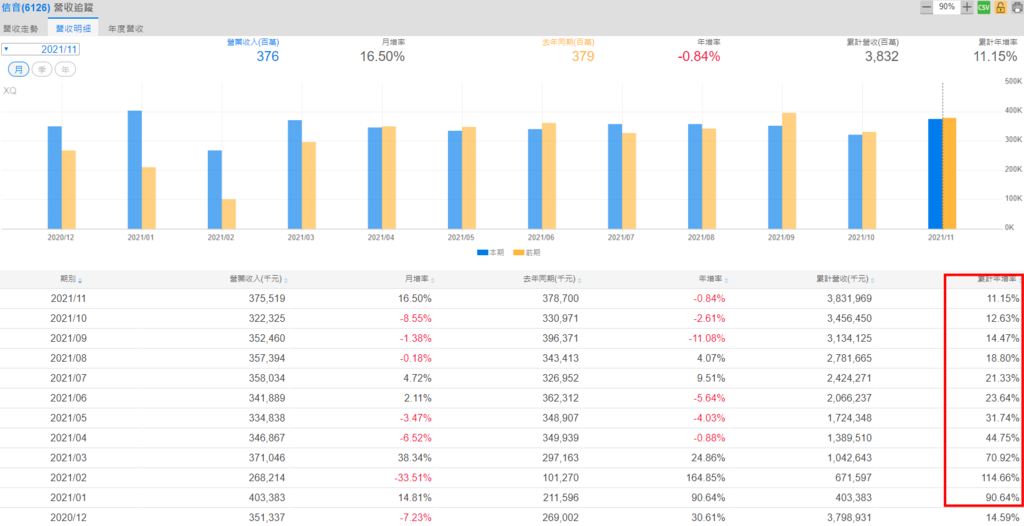Select the 2021/03 table row label
The image size is (1024, 526).
coord(68,457)
